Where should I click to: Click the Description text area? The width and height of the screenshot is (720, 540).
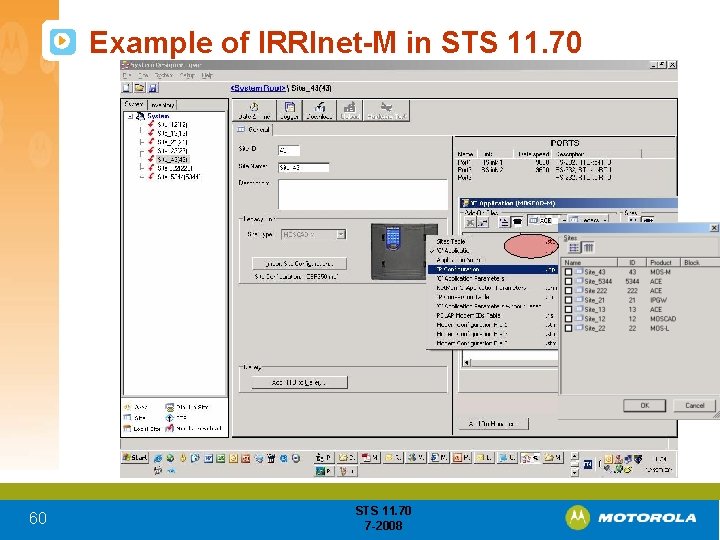362,194
